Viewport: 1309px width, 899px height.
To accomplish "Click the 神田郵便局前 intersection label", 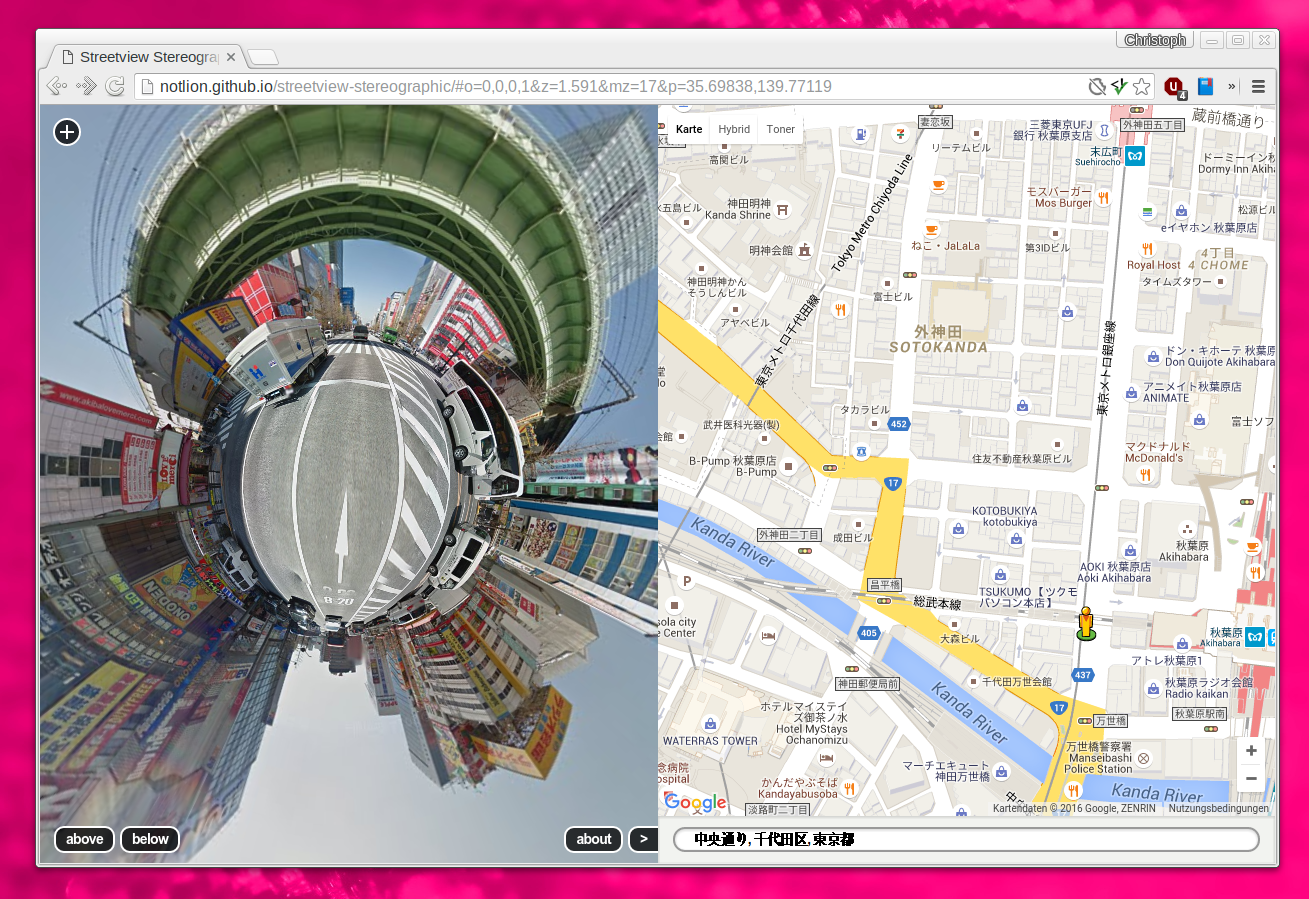I will pos(867,684).
